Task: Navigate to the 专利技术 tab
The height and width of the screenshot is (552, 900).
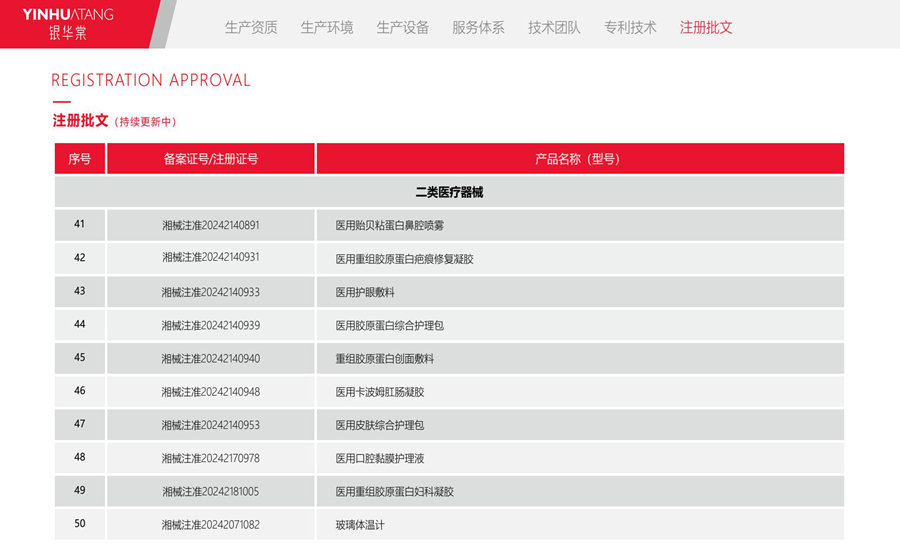Action: click(630, 28)
